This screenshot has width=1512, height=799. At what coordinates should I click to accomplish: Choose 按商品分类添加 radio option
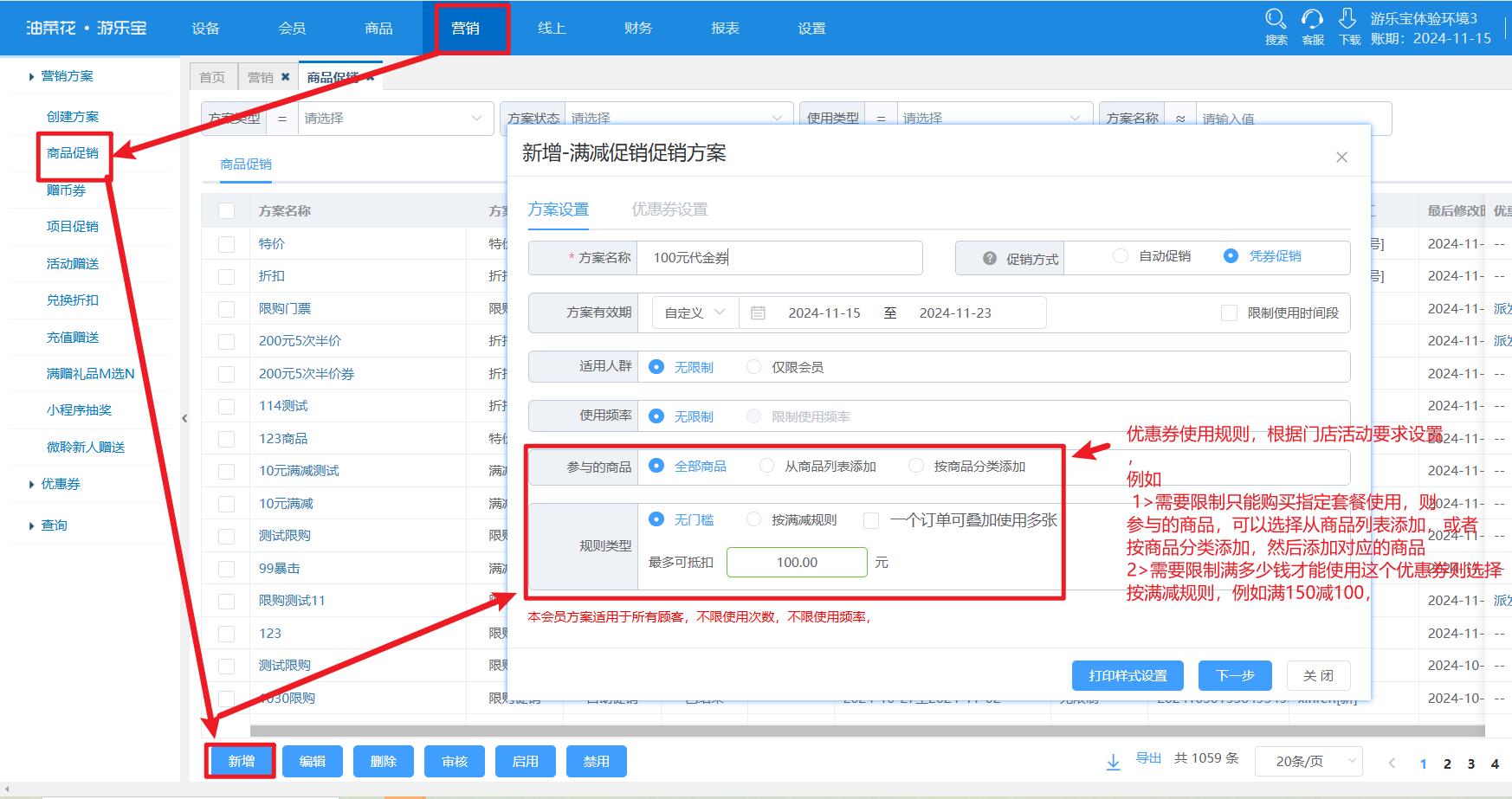click(915, 466)
